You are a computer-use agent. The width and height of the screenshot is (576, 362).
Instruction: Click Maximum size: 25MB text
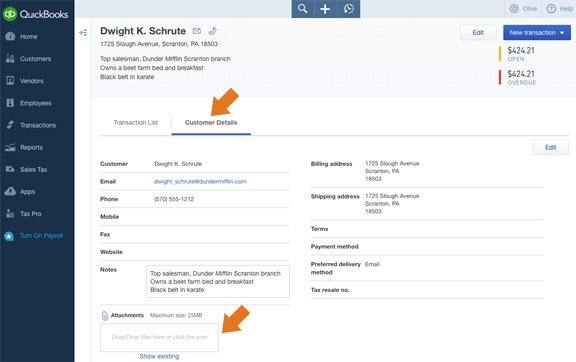(x=176, y=315)
